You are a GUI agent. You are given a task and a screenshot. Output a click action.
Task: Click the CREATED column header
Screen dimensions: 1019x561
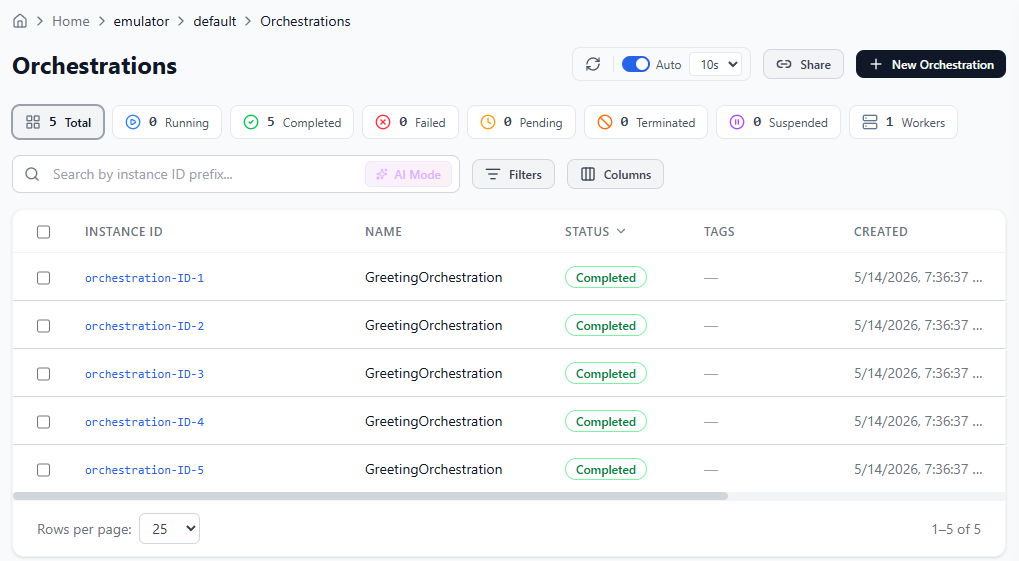point(881,231)
